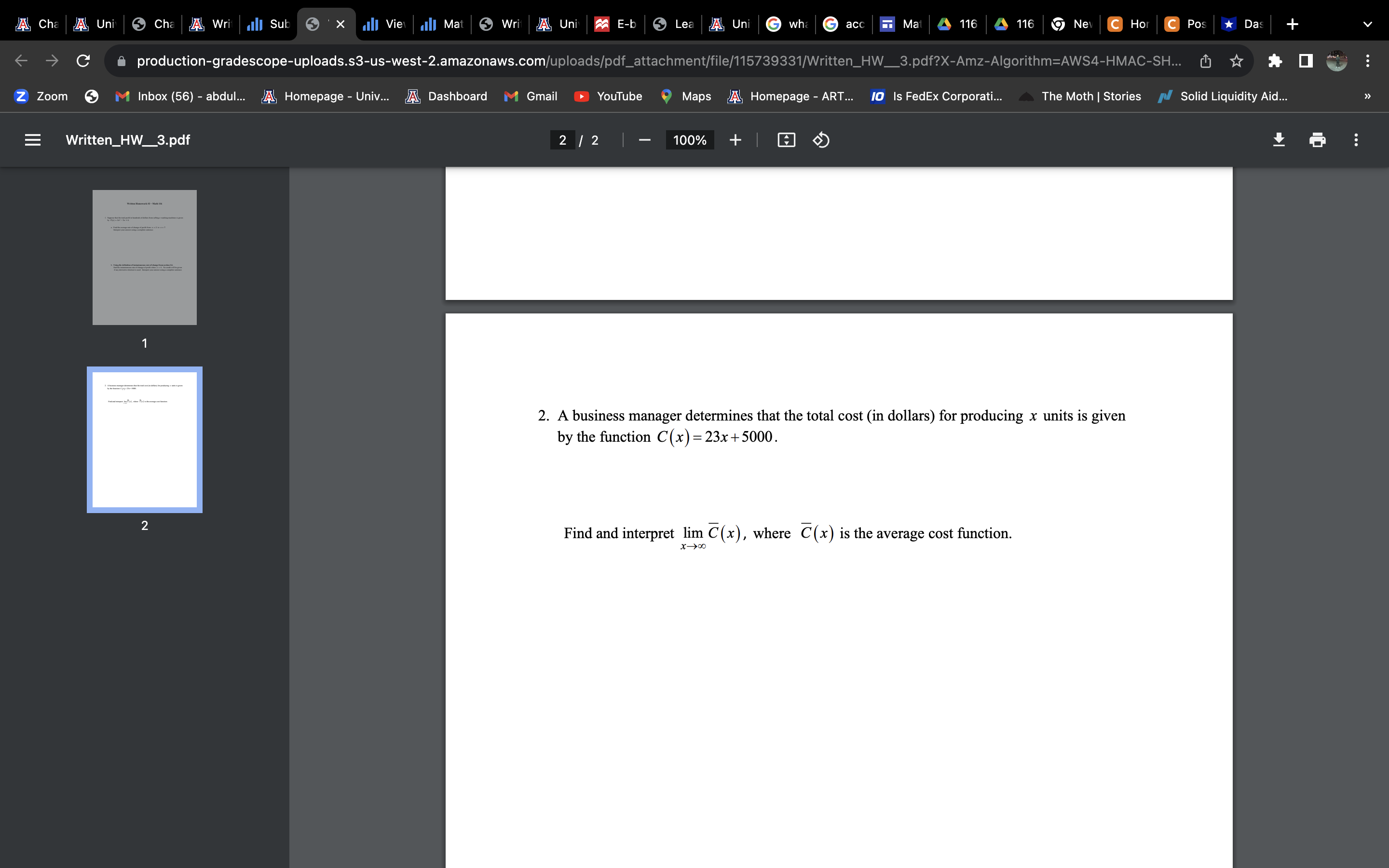Open the PDF viewer more actions menu

tap(1356, 140)
